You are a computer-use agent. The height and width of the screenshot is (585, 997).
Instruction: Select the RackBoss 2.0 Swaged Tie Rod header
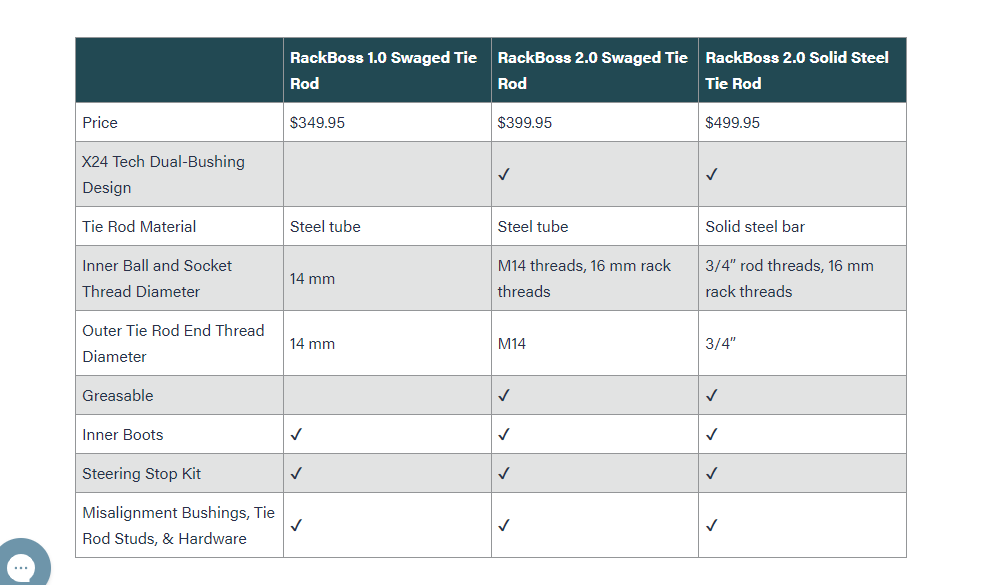point(593,71)
